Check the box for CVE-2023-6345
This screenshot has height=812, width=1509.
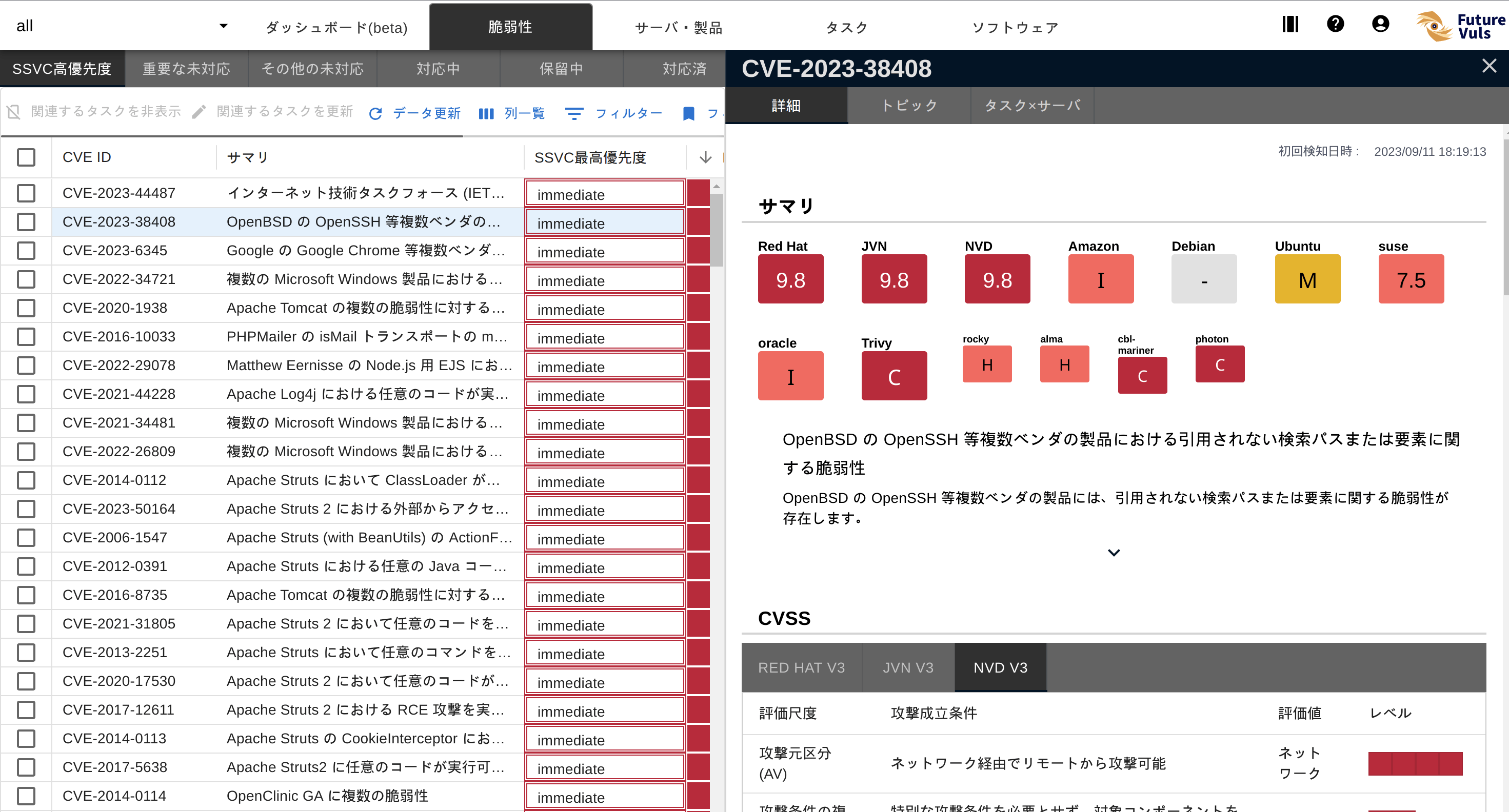(x=26, y=251)
